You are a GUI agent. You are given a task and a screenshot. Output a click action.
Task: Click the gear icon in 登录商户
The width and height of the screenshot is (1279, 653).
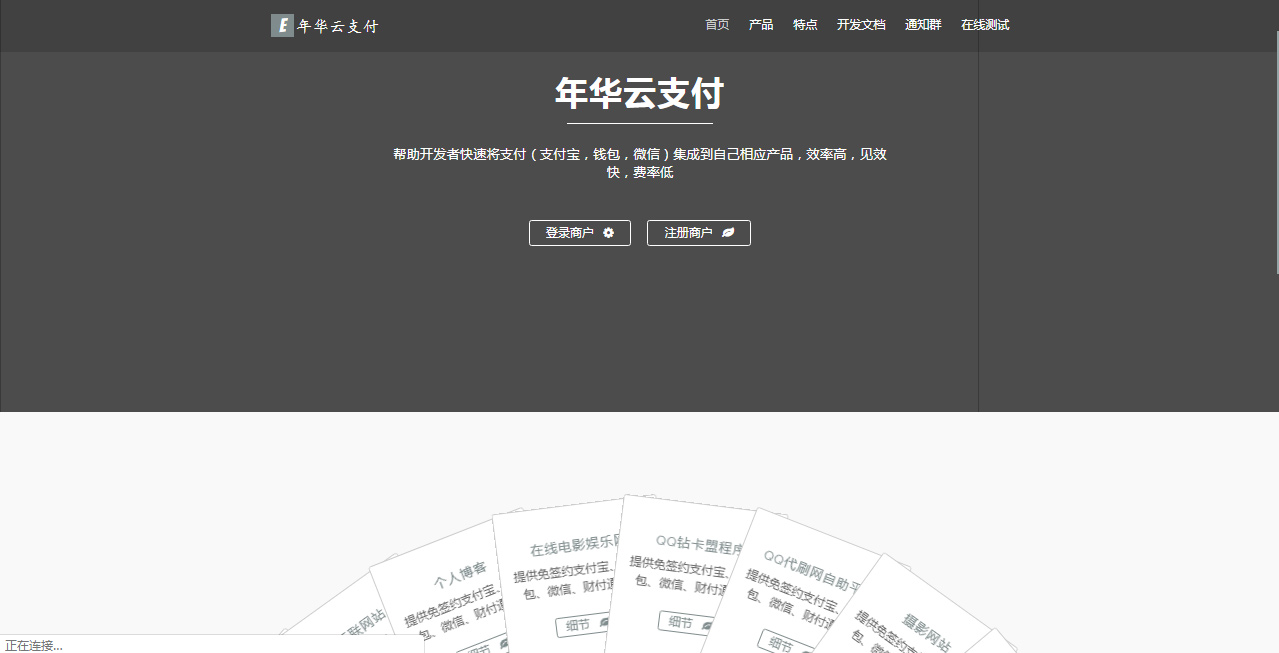point(608,233)
